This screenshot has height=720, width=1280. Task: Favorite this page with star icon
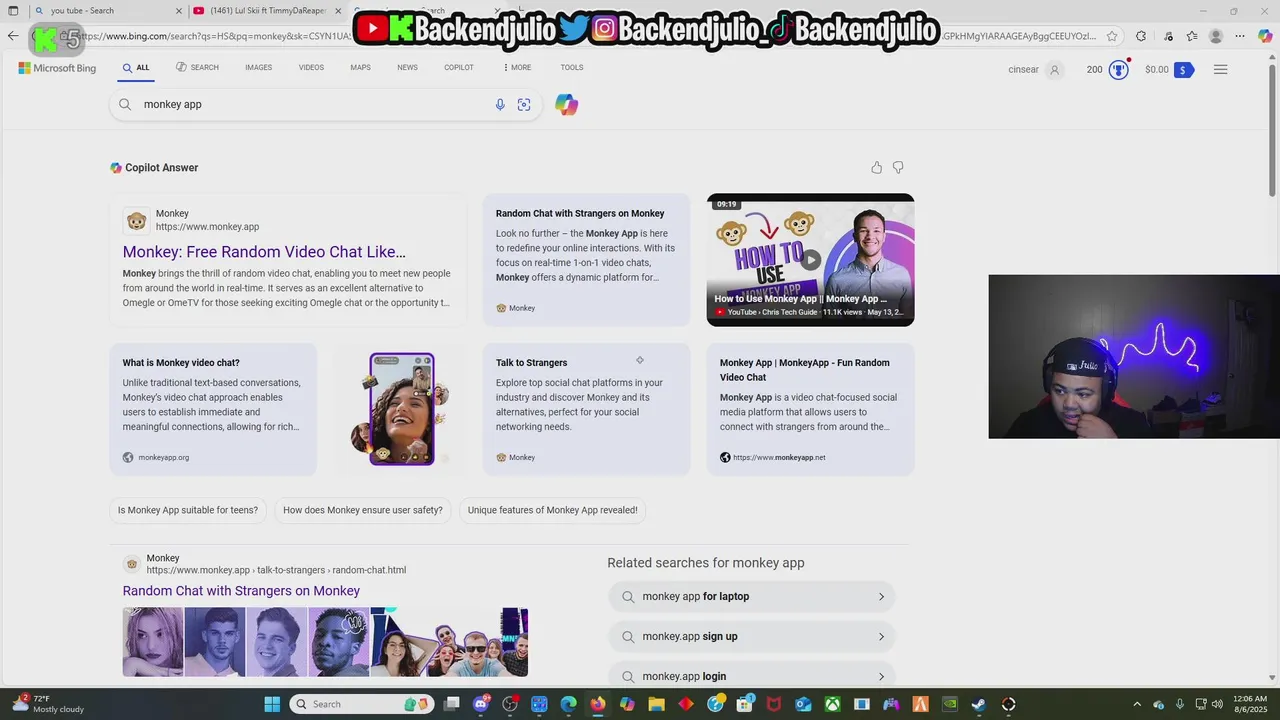tap(1112, 36)
